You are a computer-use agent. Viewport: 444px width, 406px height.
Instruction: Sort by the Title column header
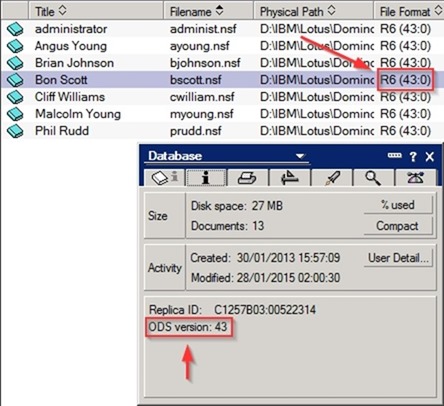pos(95,12)
